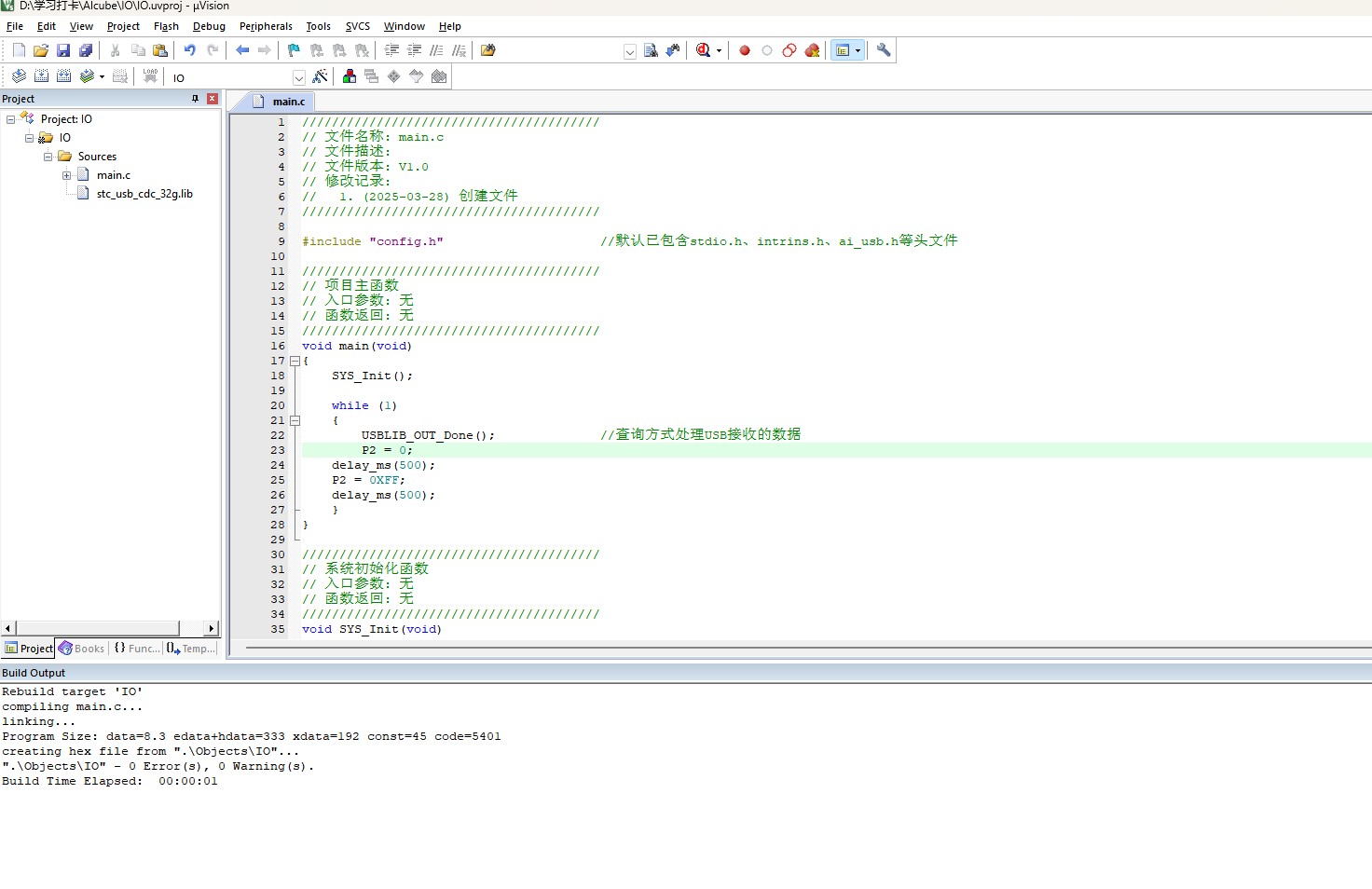Open Manage Project Items icon
The image size is (1372, 889).
[x=350, y=76]
